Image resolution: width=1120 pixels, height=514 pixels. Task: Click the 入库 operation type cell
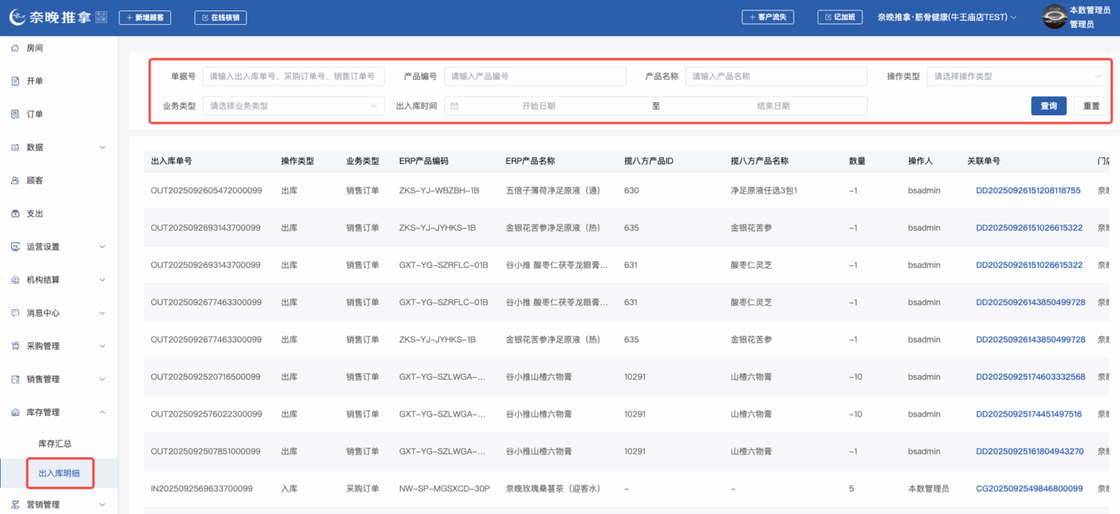point(289,488)
